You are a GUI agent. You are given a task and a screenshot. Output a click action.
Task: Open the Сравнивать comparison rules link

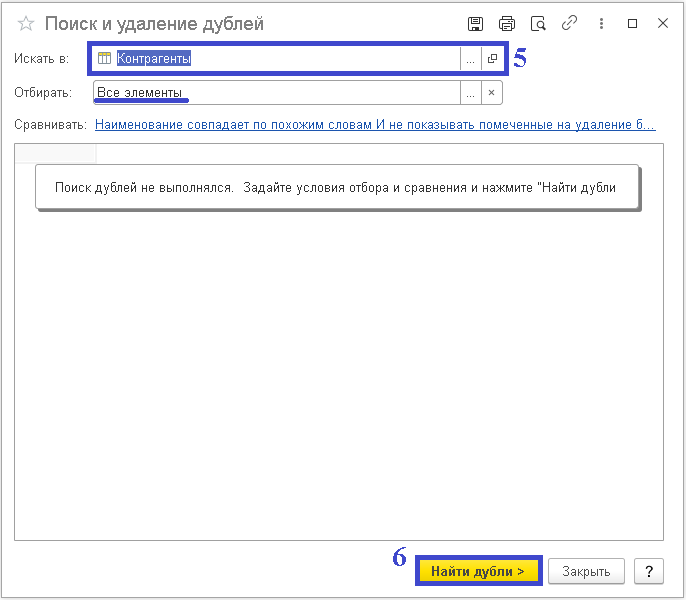[x=375, y=125]
